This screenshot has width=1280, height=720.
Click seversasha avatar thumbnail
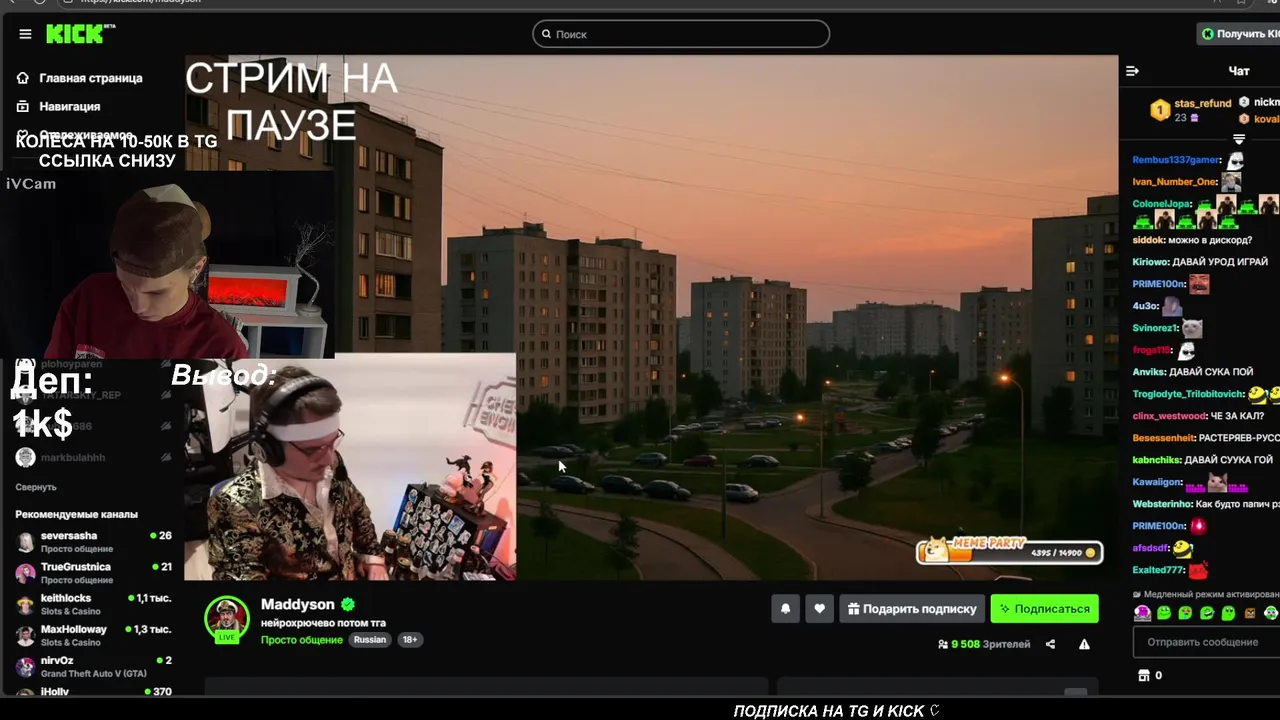25,542
